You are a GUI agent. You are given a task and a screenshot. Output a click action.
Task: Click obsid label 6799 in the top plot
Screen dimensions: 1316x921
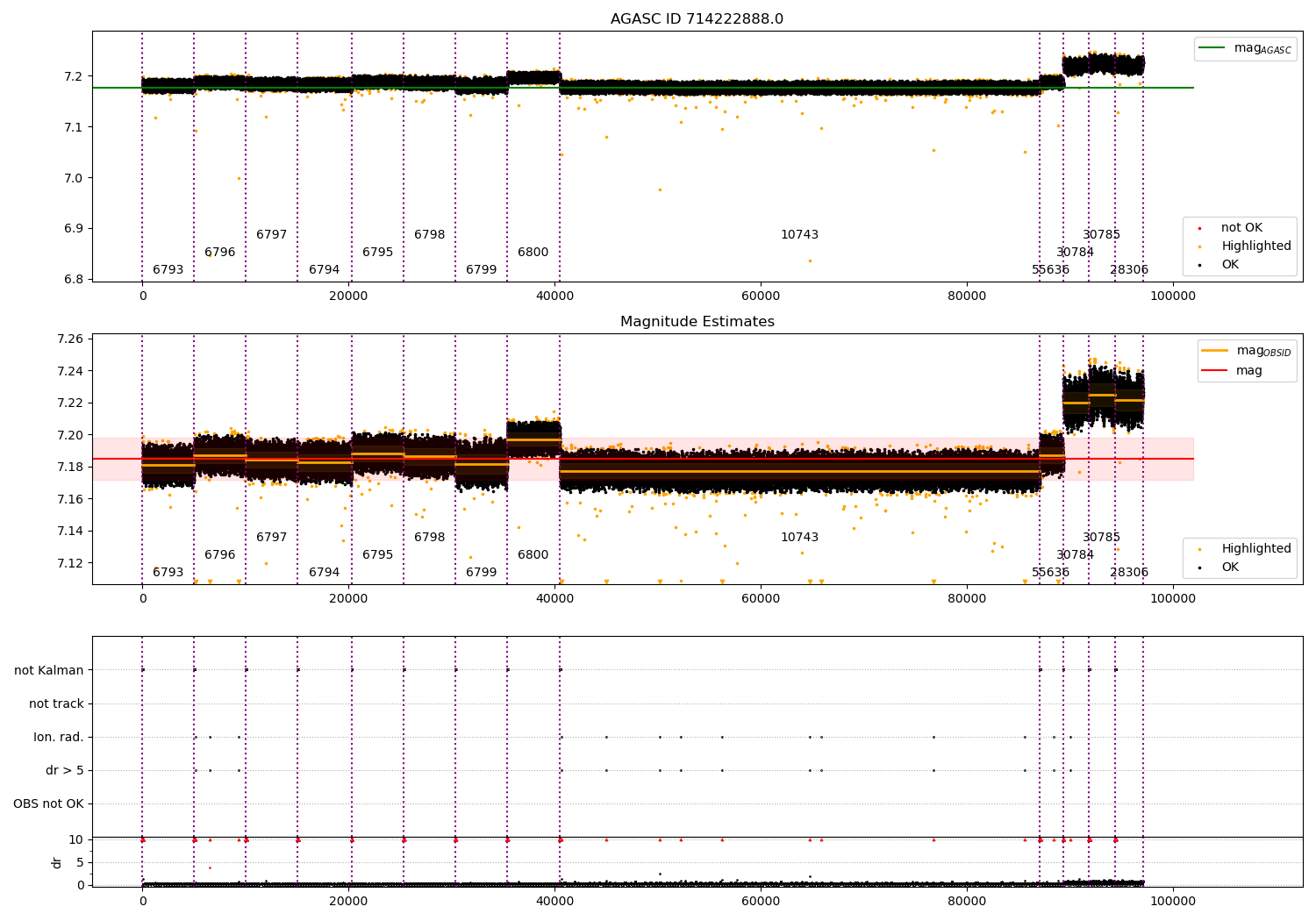click(482, 270)
